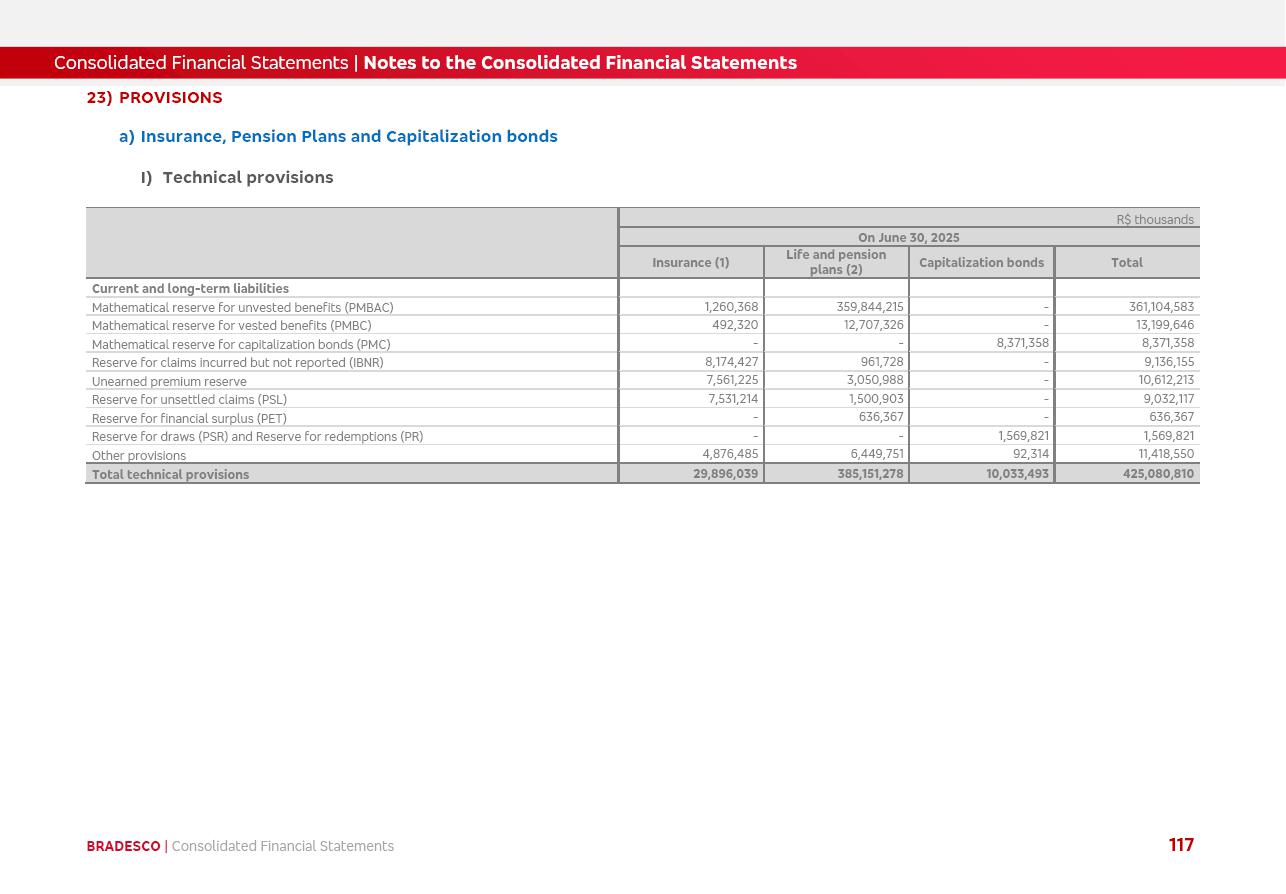Image resolution: width=1286 pixels, height=894 pixels.
Task: Click the 'Technical provisions' subsection title
Action: (x=247, y=178)
